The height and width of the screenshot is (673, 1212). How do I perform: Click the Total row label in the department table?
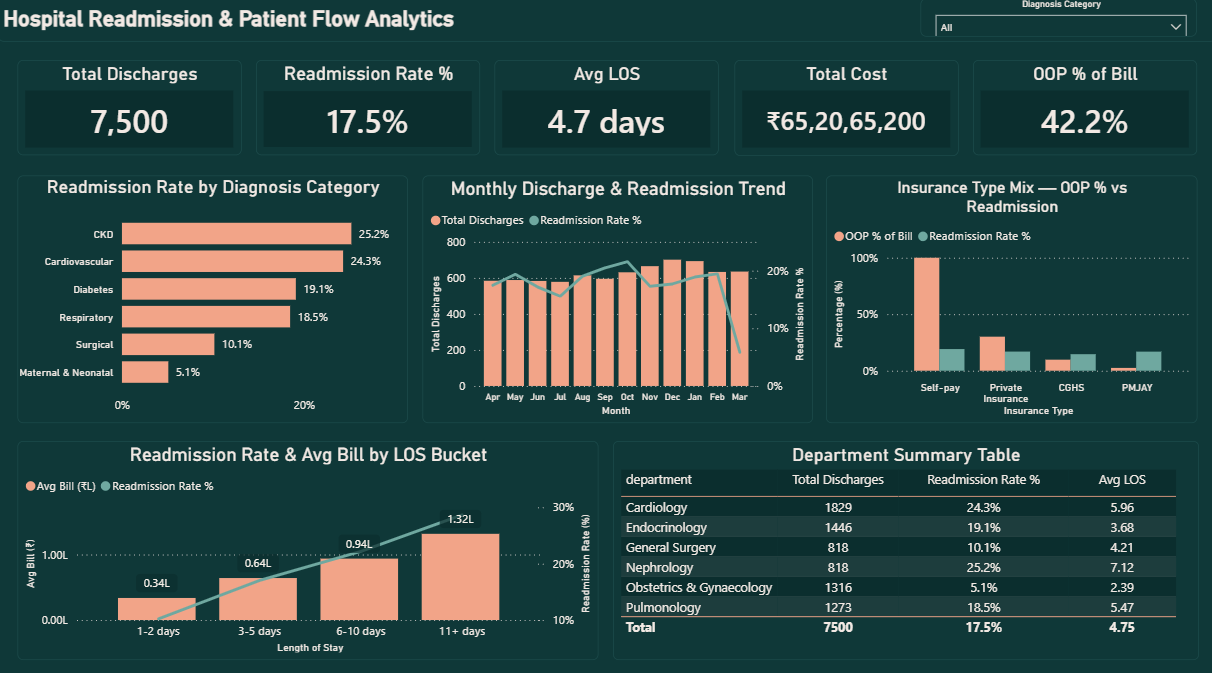click(641, 627)
